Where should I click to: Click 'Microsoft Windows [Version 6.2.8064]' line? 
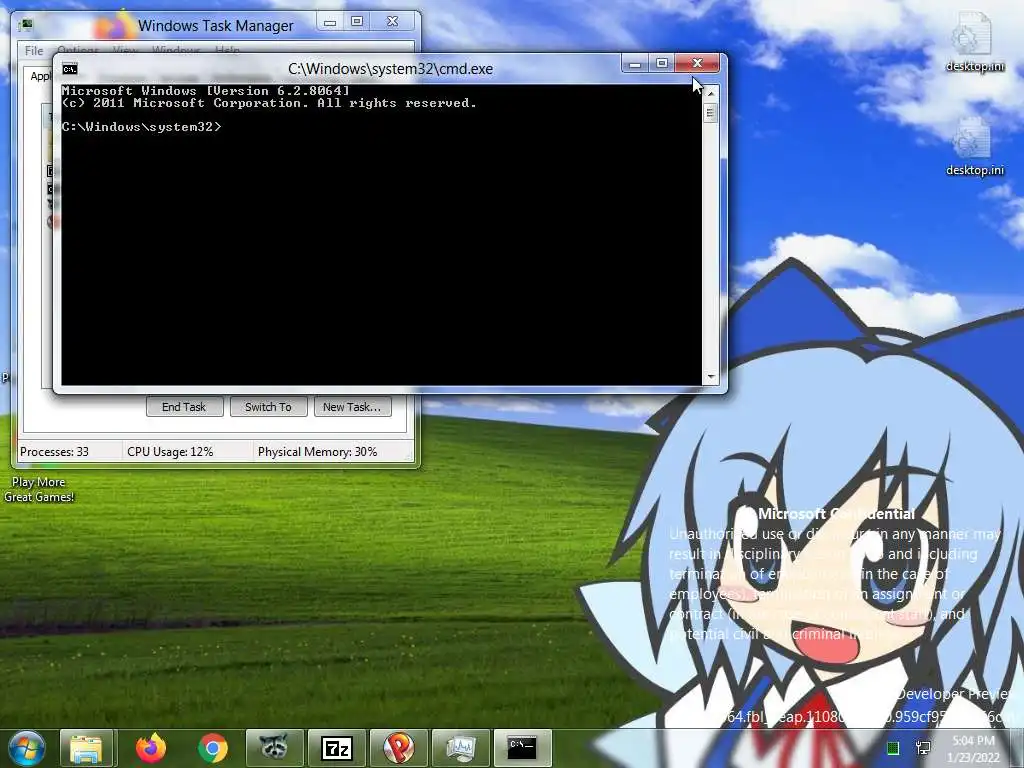[x=206, y=91]
